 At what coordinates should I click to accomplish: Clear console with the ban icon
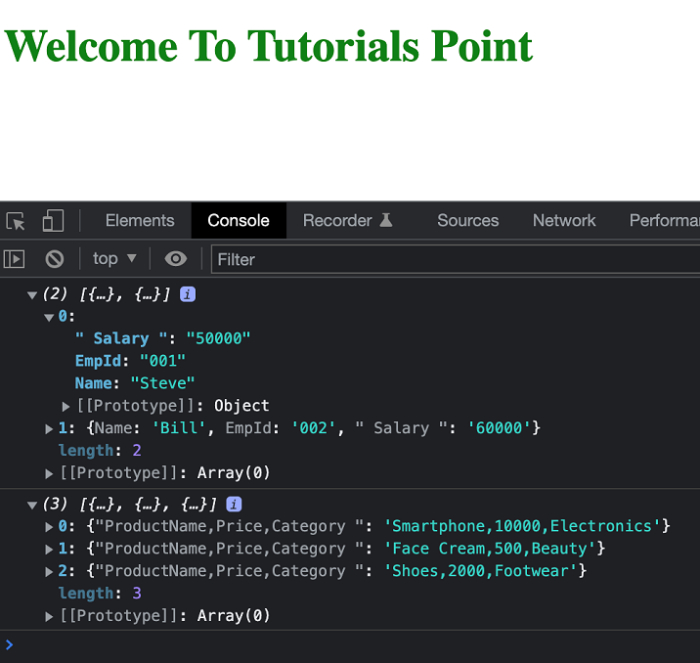click(55, 259)
